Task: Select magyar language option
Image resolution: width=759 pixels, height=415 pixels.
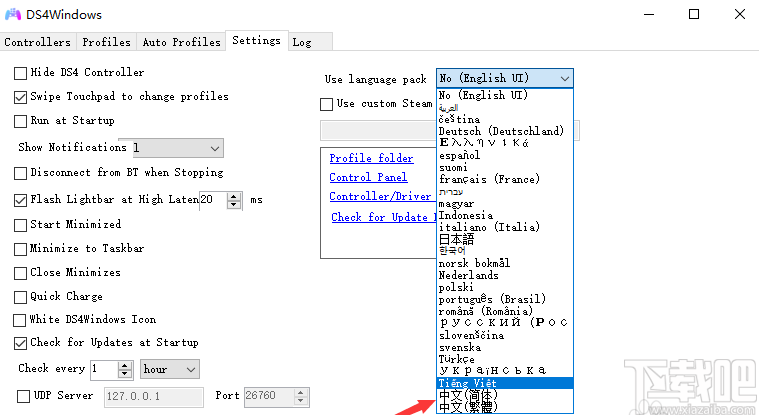Action: tap(505, 203)
